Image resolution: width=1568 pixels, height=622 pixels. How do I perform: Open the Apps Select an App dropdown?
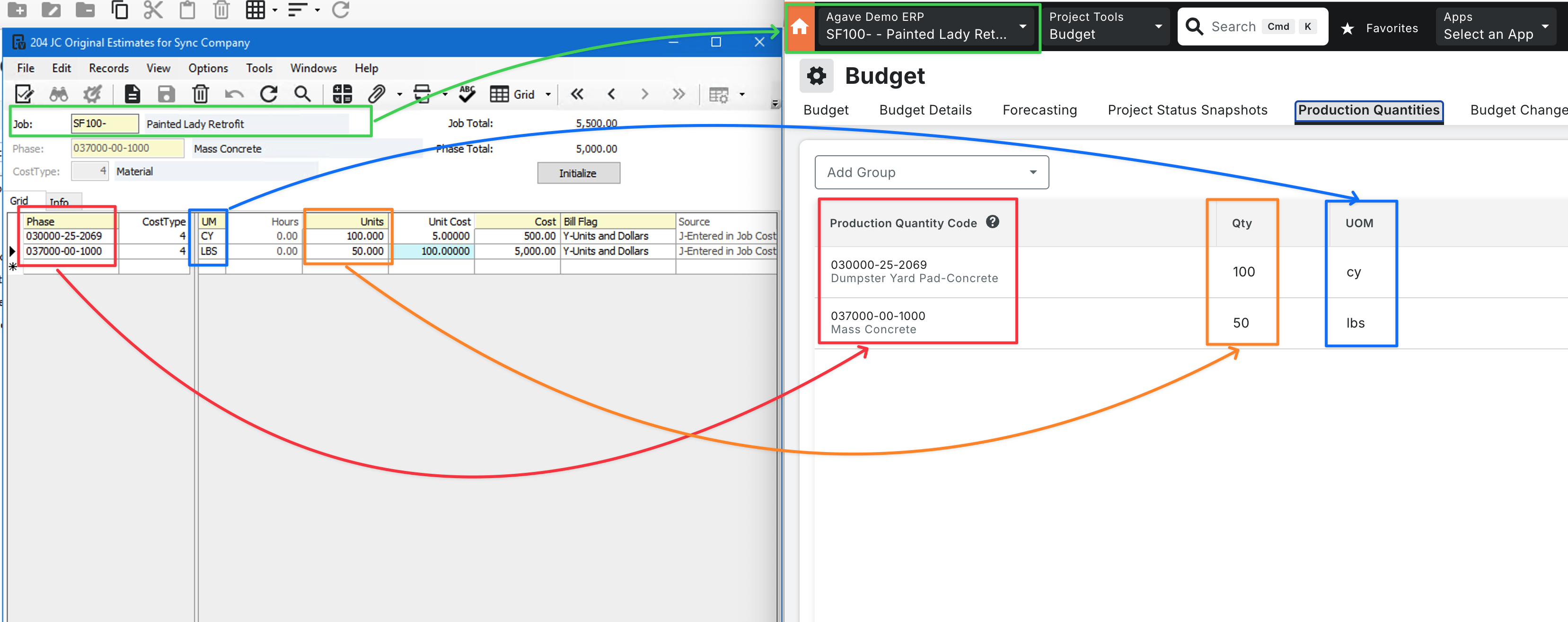[1495, 26]
